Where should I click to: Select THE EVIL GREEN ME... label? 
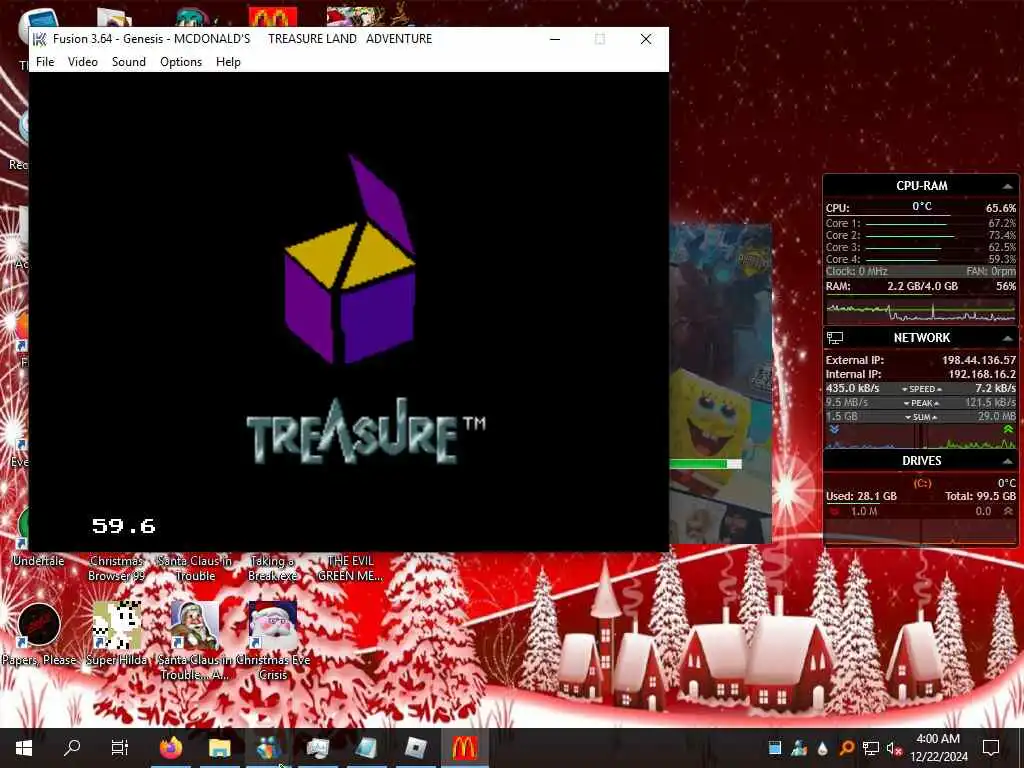pos(350,568)
